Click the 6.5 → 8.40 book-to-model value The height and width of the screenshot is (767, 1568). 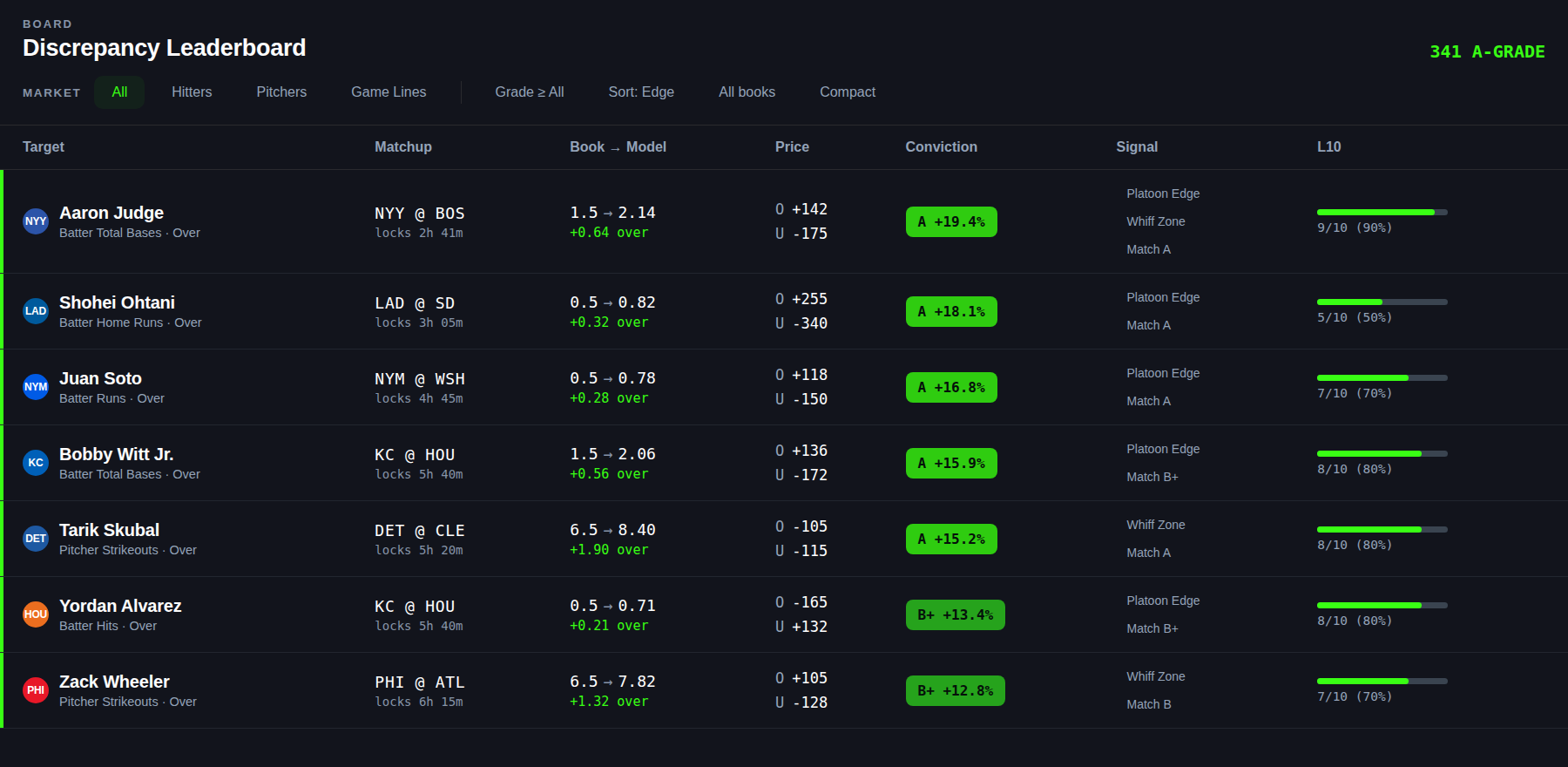pos(612,530)
